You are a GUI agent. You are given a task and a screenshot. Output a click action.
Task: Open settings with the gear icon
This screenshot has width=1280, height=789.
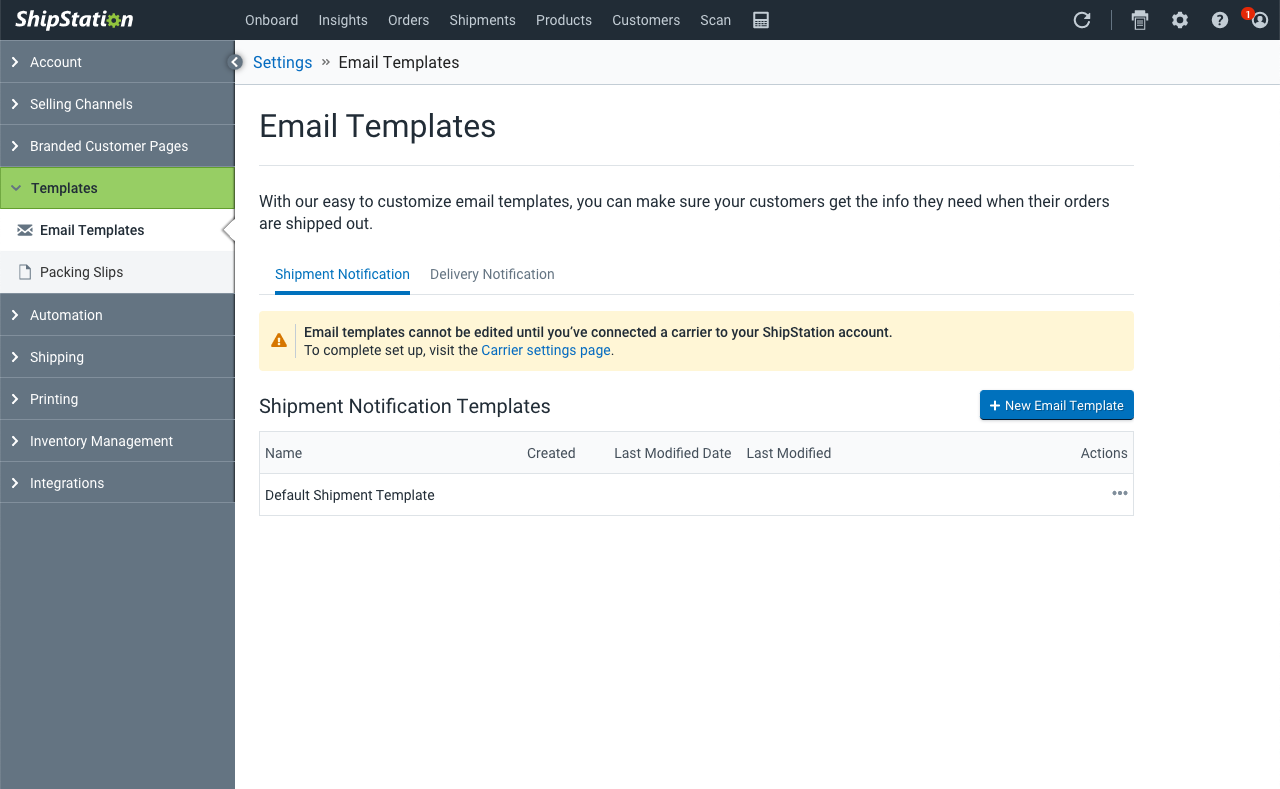click(x=1180, y=20)
